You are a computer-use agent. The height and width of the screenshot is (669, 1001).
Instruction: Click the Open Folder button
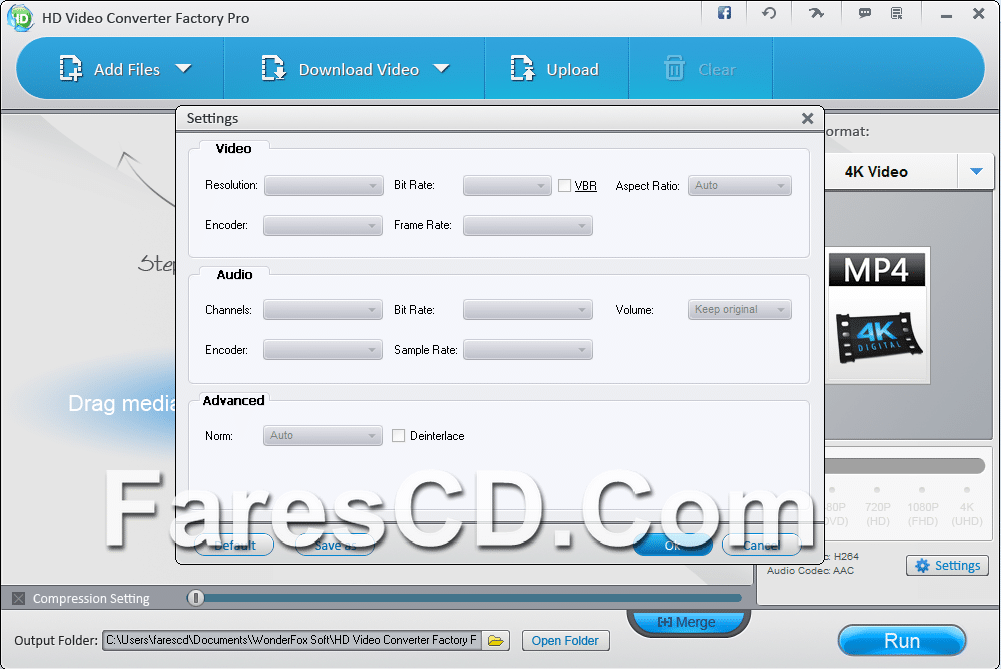coord(566,640)
